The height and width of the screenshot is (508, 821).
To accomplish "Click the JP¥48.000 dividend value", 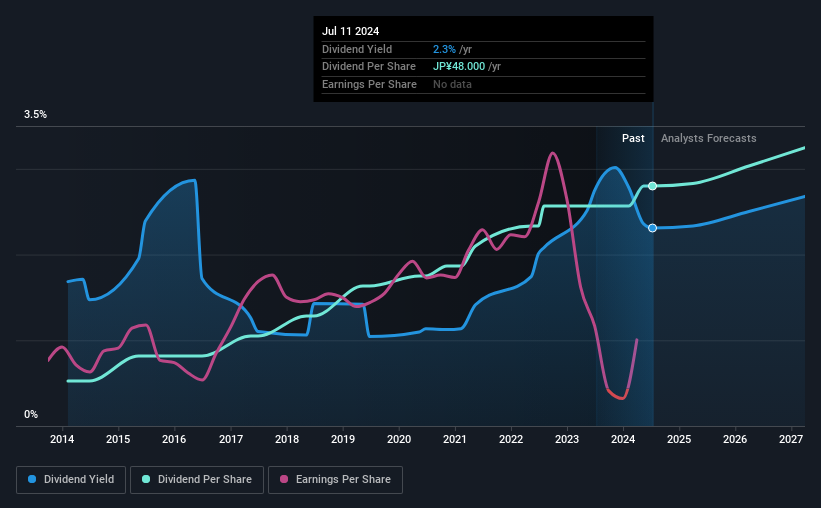I will (x=459, y=67).
